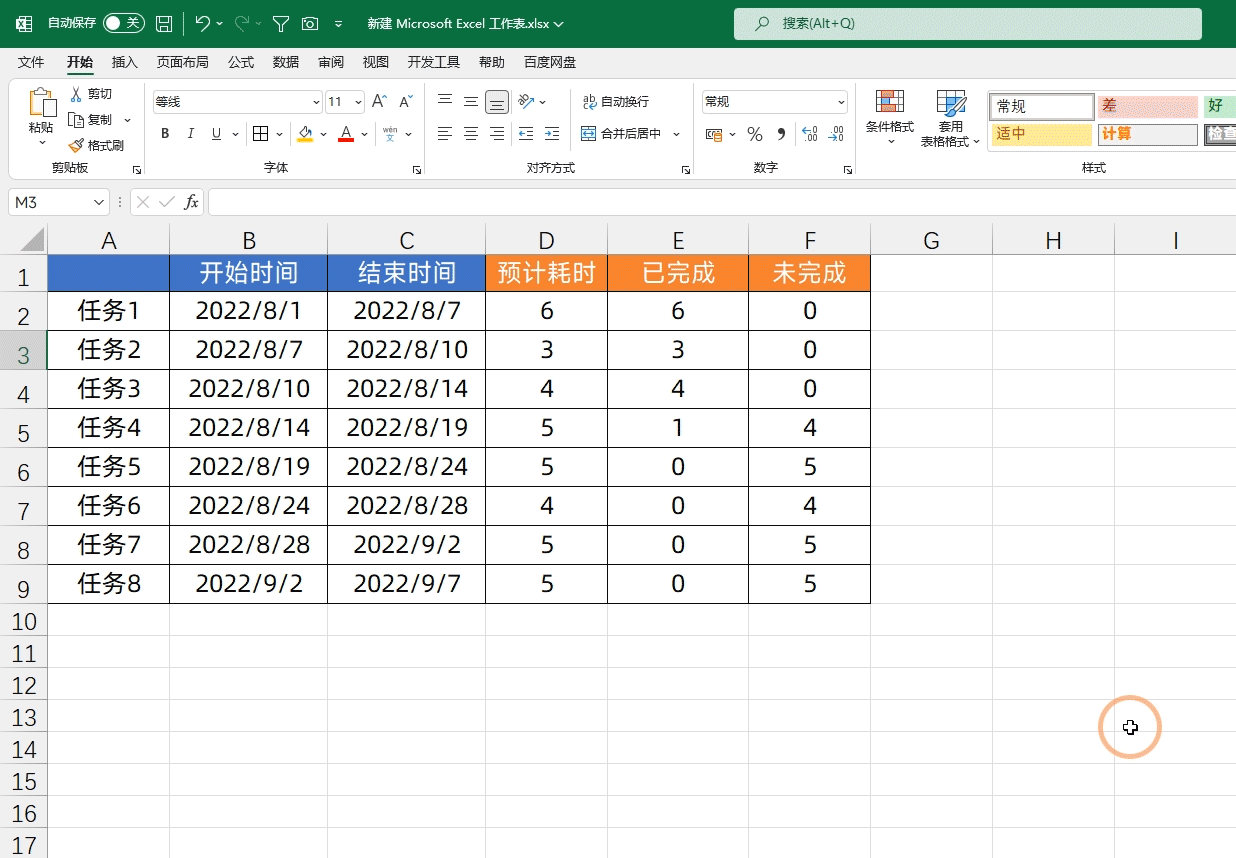The width and height of the screenshot is (1236, 858).
Task: Open the workbook file name dropdown
Action: (x=559, y=23)
